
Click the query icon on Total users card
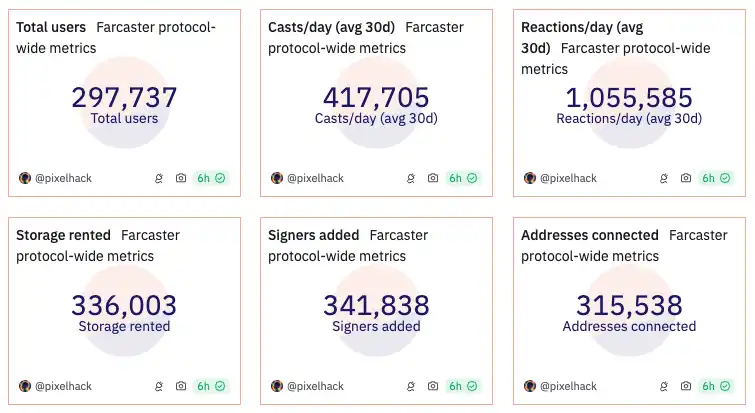pyautogui.click(x=158, y=178)
